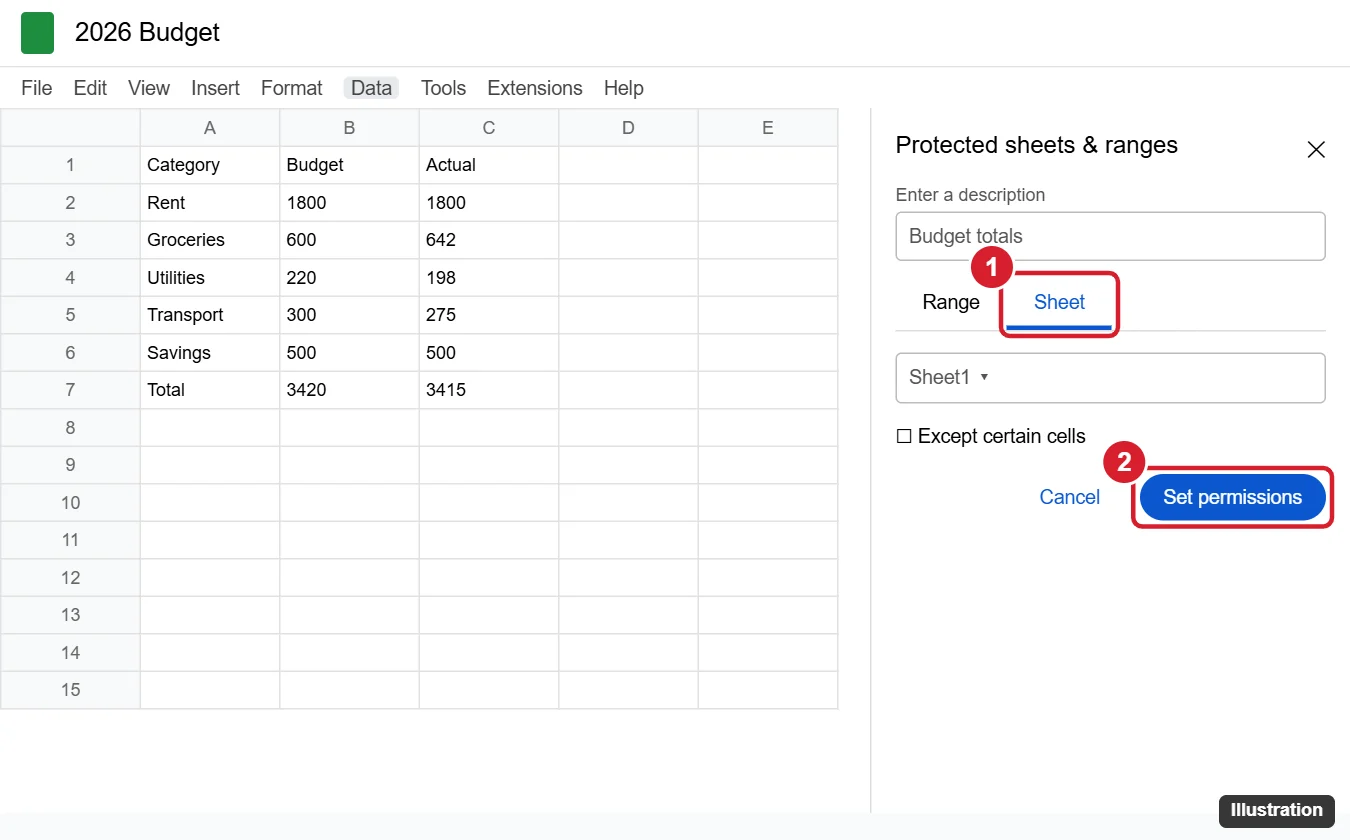Click the description field containing Budget totals
The height and width of the screenshot is (840, 1350).
pos(1110,236)
